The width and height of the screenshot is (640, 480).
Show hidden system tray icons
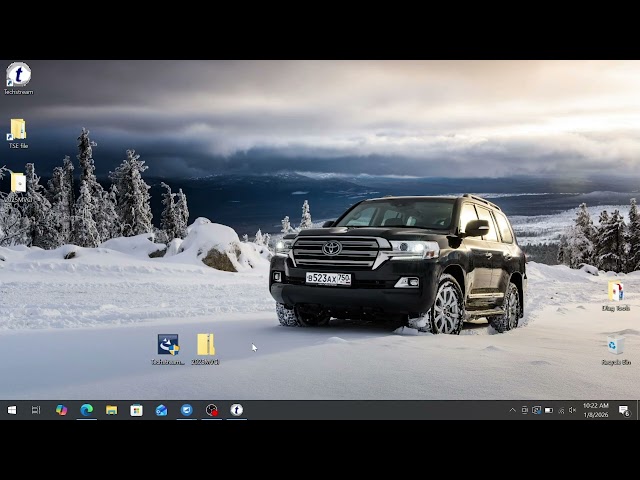click(x=512, y=410)
